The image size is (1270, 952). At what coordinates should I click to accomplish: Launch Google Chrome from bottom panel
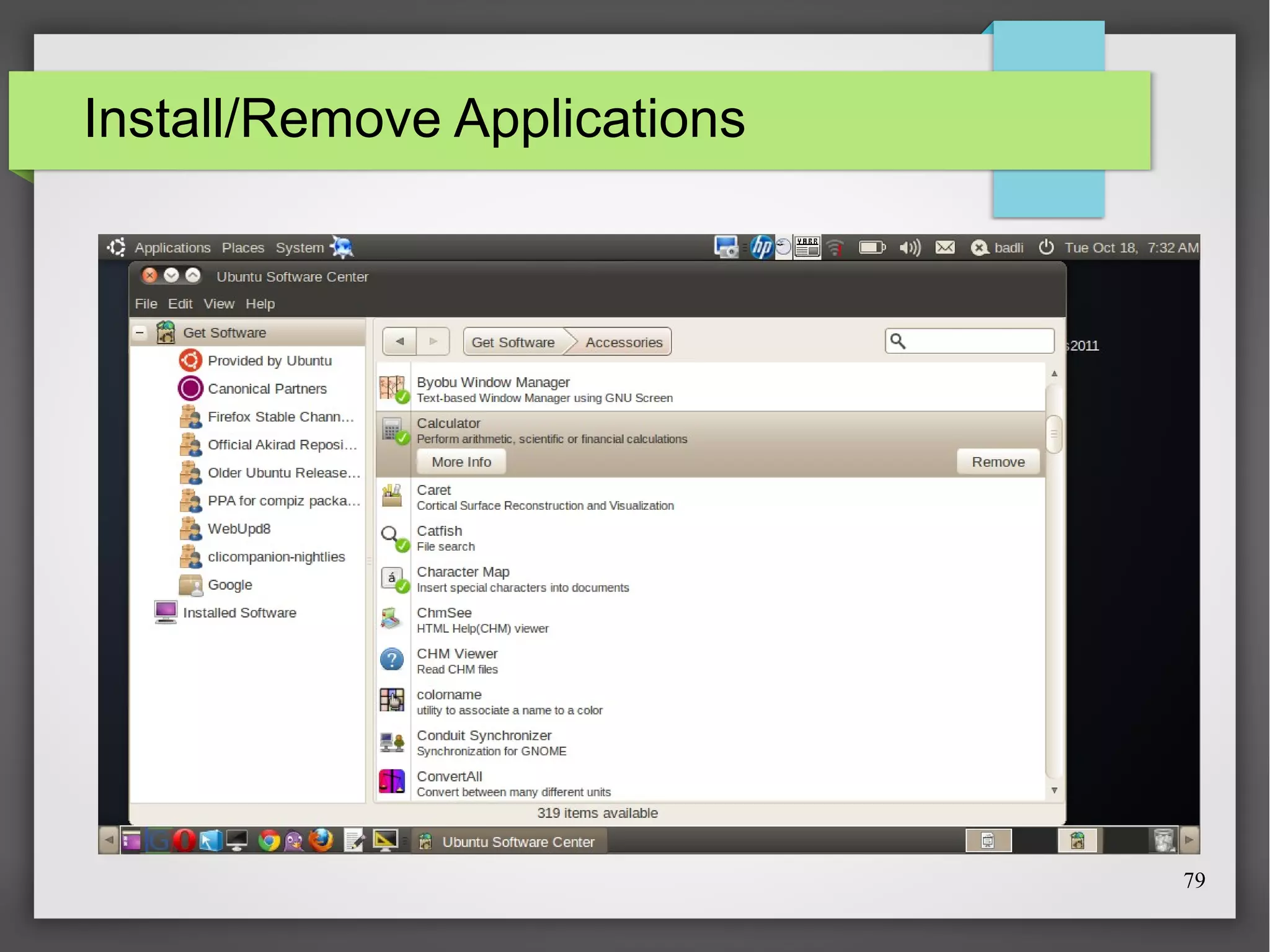point(269,841)
